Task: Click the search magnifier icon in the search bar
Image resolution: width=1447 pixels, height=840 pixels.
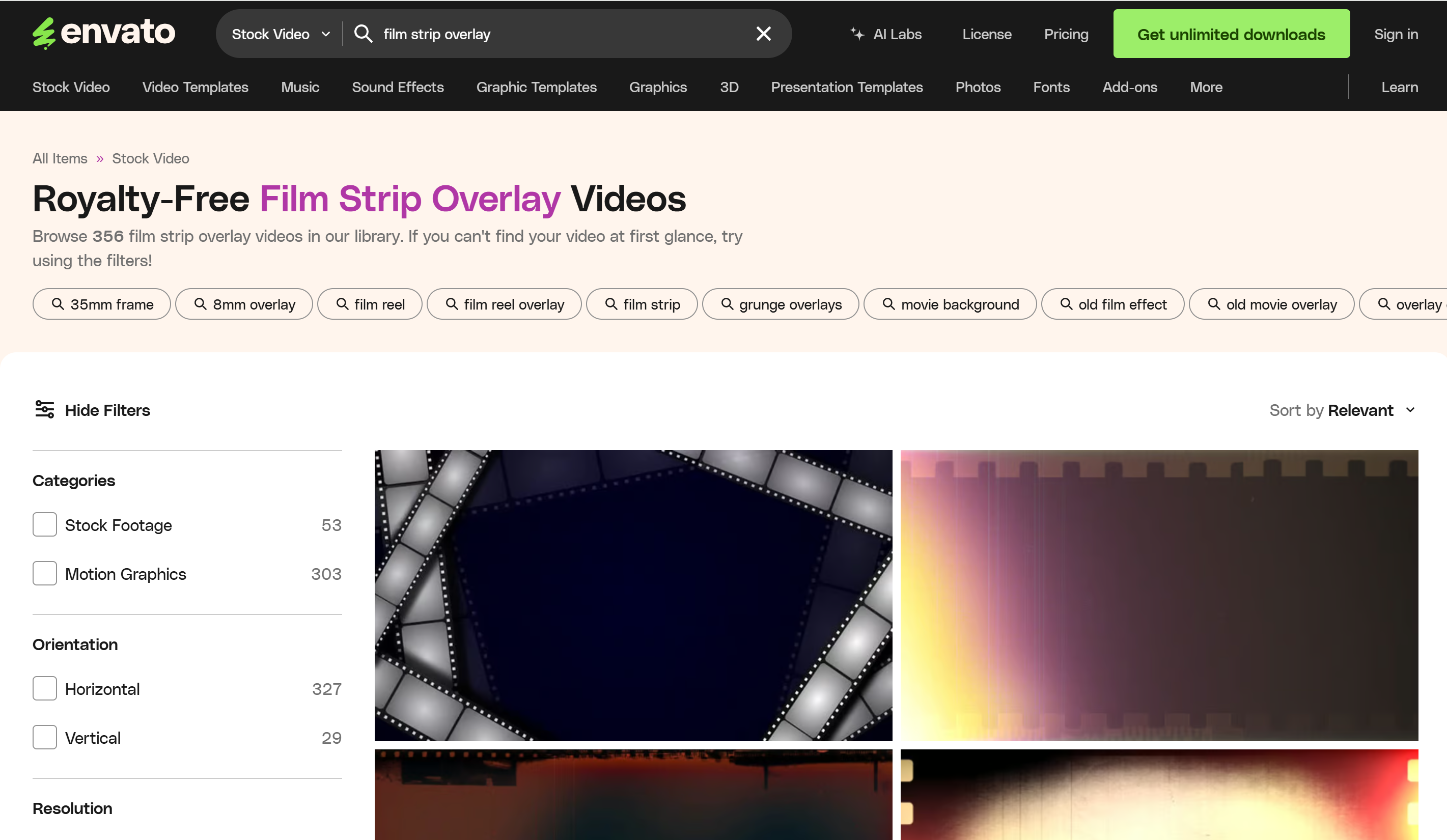Action: (x=364, y=33)
